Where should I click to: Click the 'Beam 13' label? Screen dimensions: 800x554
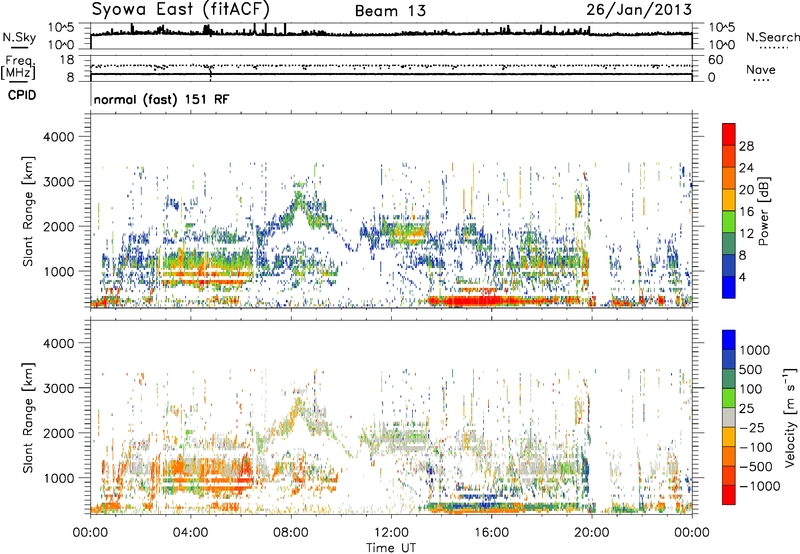click(390, 11)
